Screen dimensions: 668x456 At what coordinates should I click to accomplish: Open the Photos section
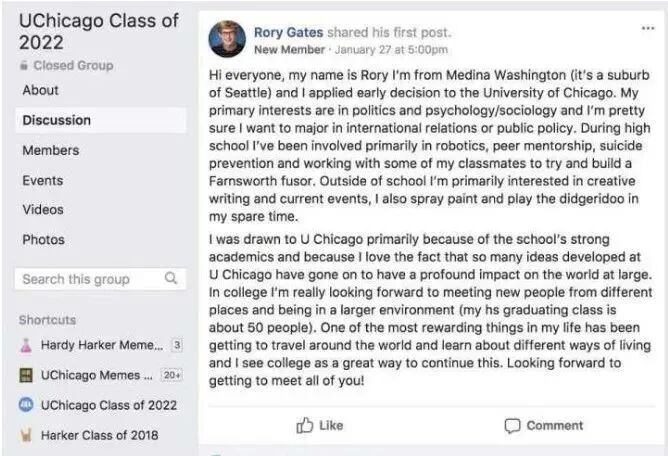click(43, 241)
